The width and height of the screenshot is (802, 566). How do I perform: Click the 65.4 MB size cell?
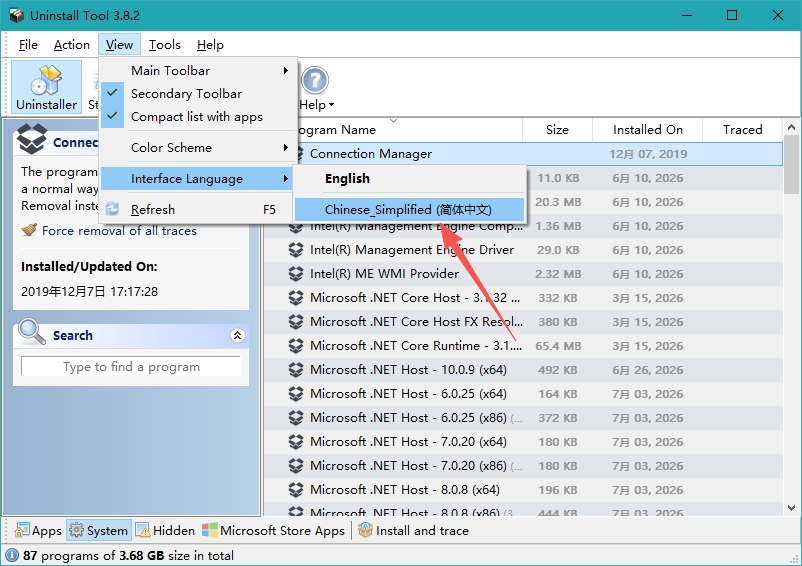(558, 346)
